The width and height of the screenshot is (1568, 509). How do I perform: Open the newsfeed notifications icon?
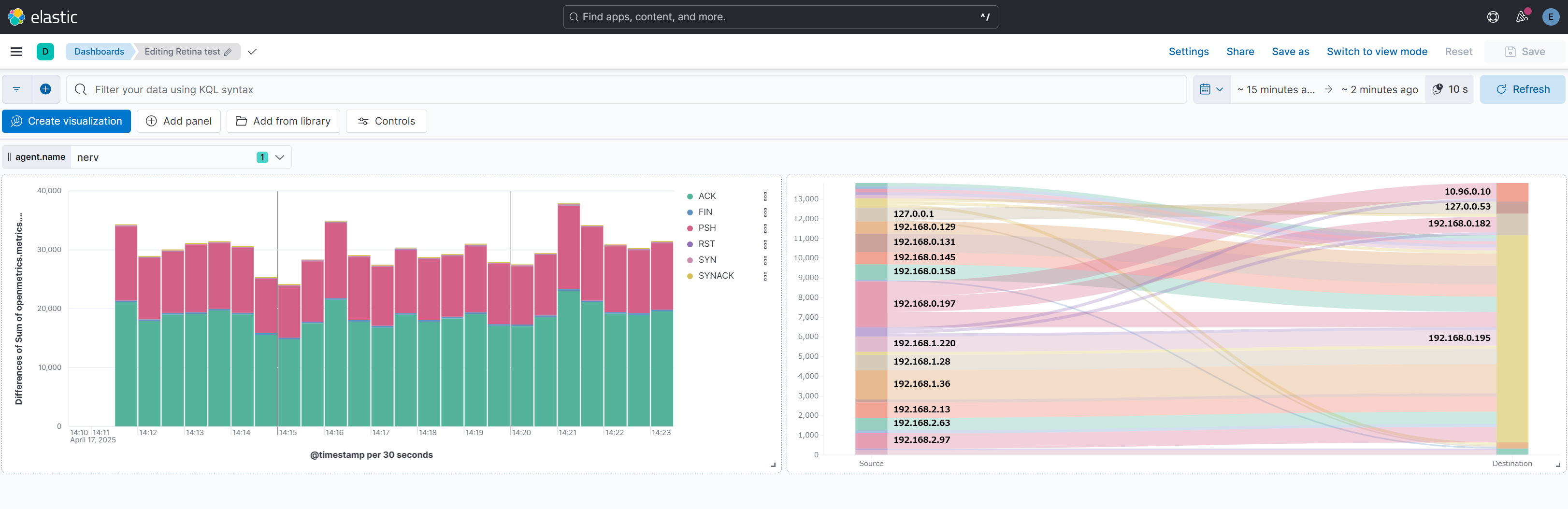(1522, 16)
